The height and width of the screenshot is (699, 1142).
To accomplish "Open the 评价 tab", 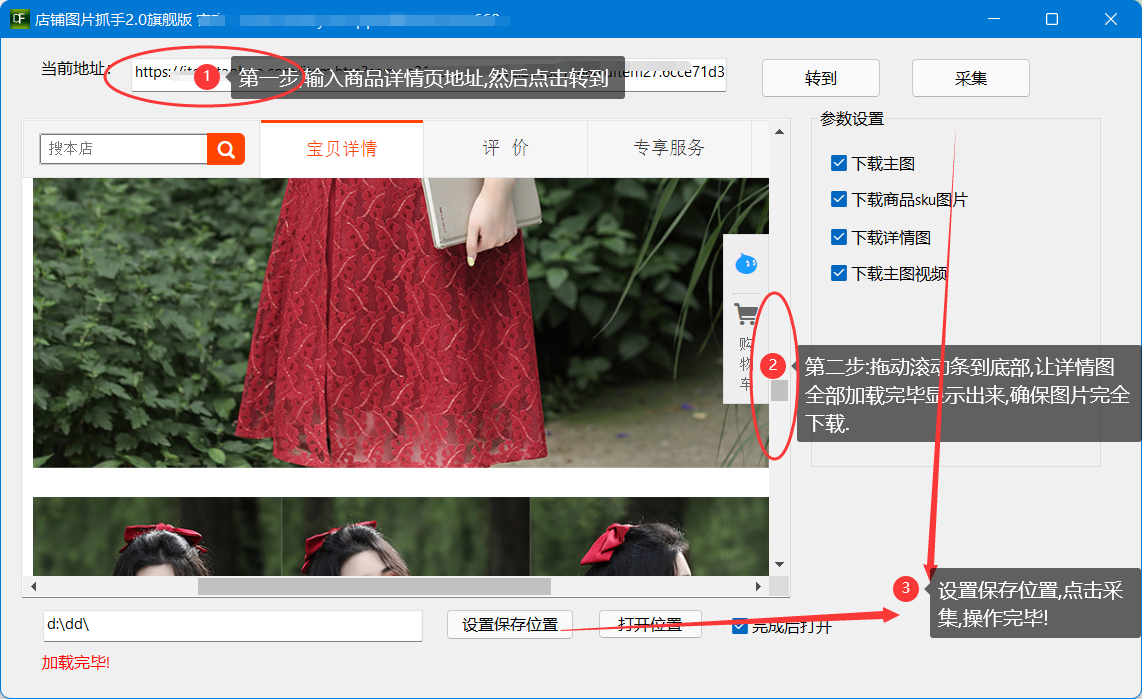I will (505, 149).
